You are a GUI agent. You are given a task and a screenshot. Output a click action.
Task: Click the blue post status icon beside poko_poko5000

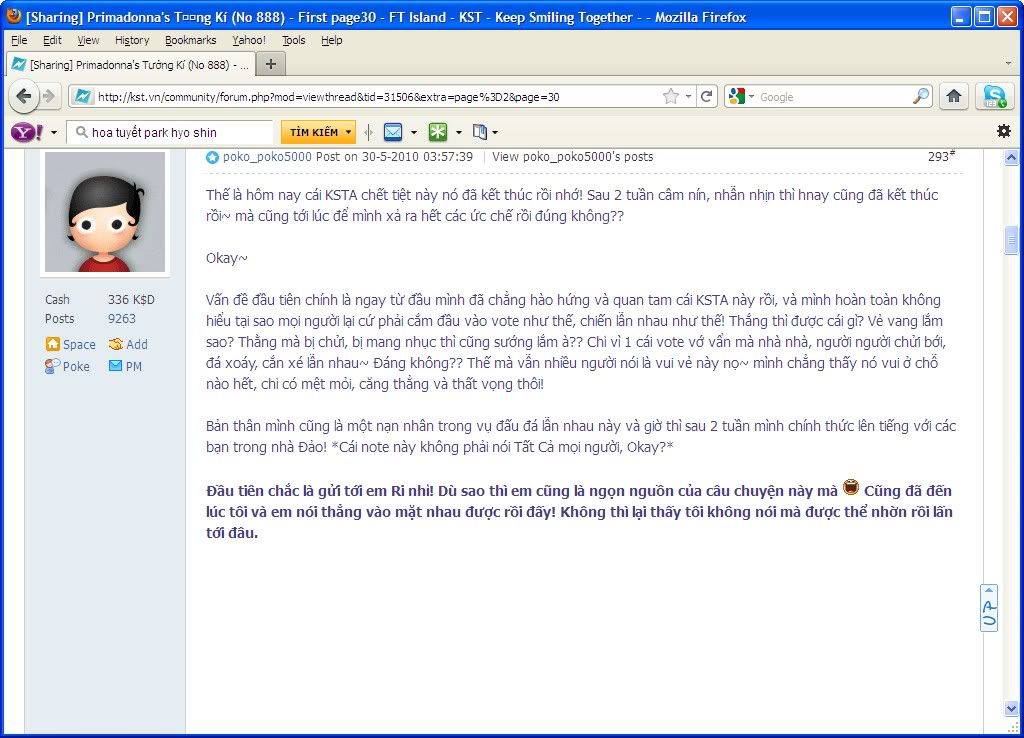pyautogui.click(x=212, y=157)
